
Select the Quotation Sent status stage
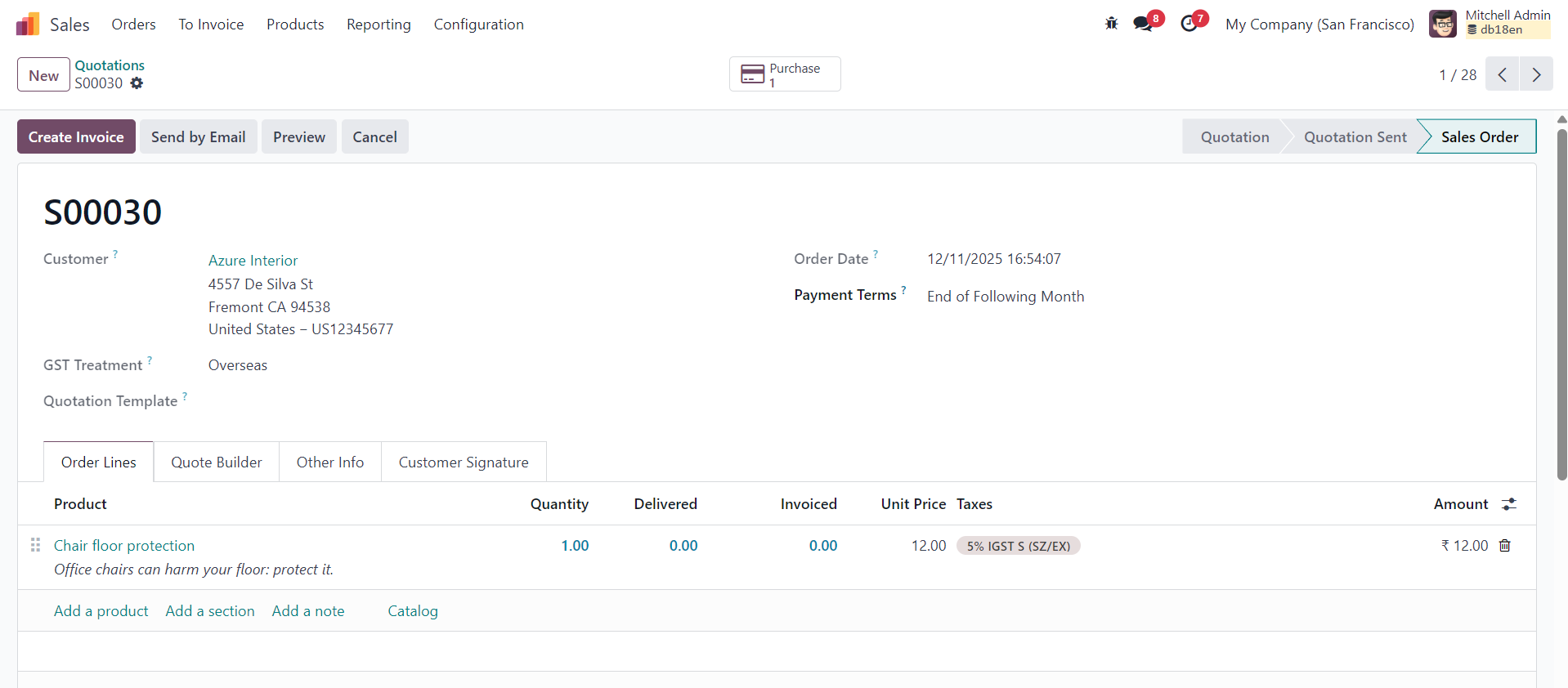tap(1355, 137)
